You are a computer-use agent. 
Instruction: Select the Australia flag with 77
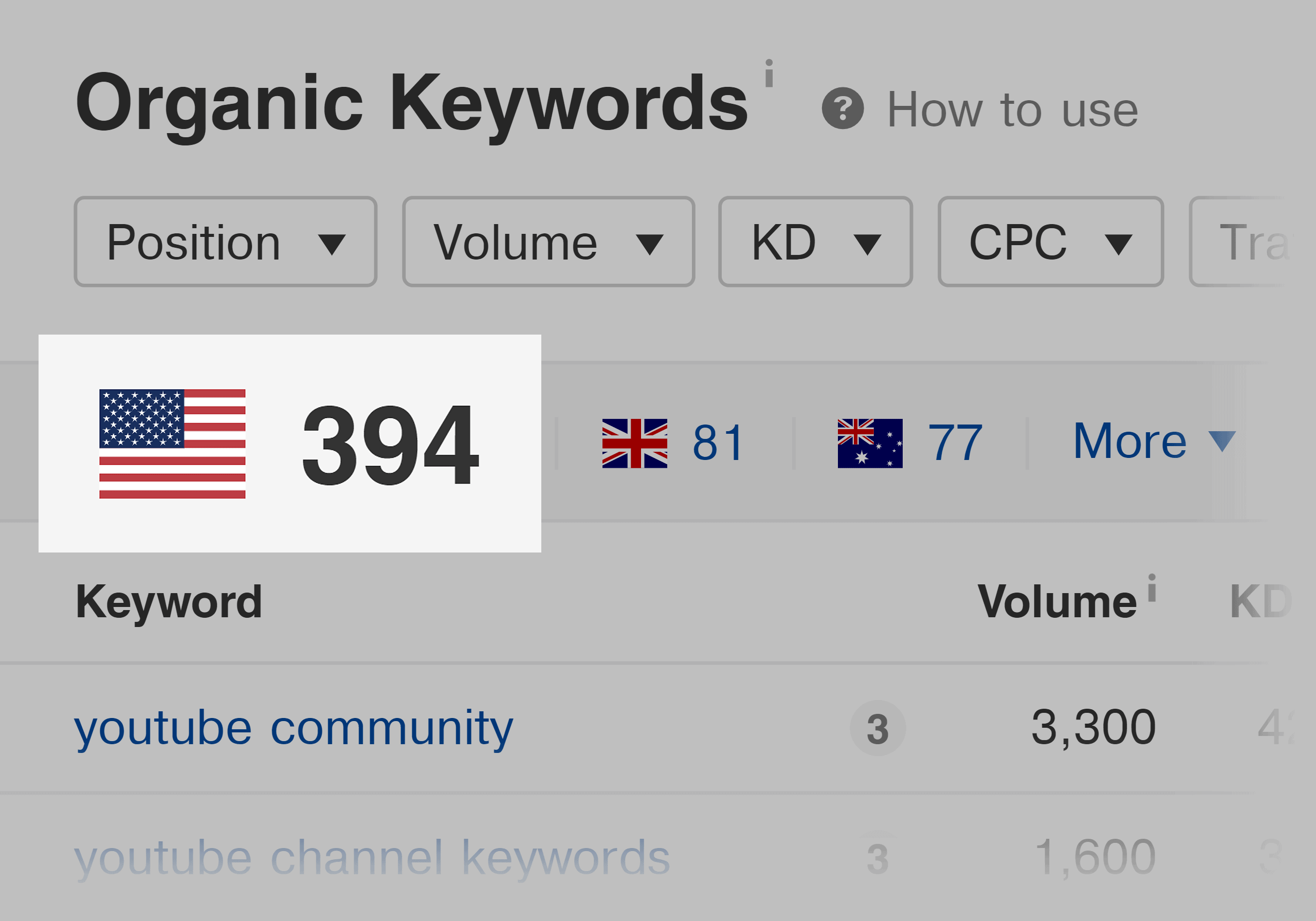click(x=909, y=443)
